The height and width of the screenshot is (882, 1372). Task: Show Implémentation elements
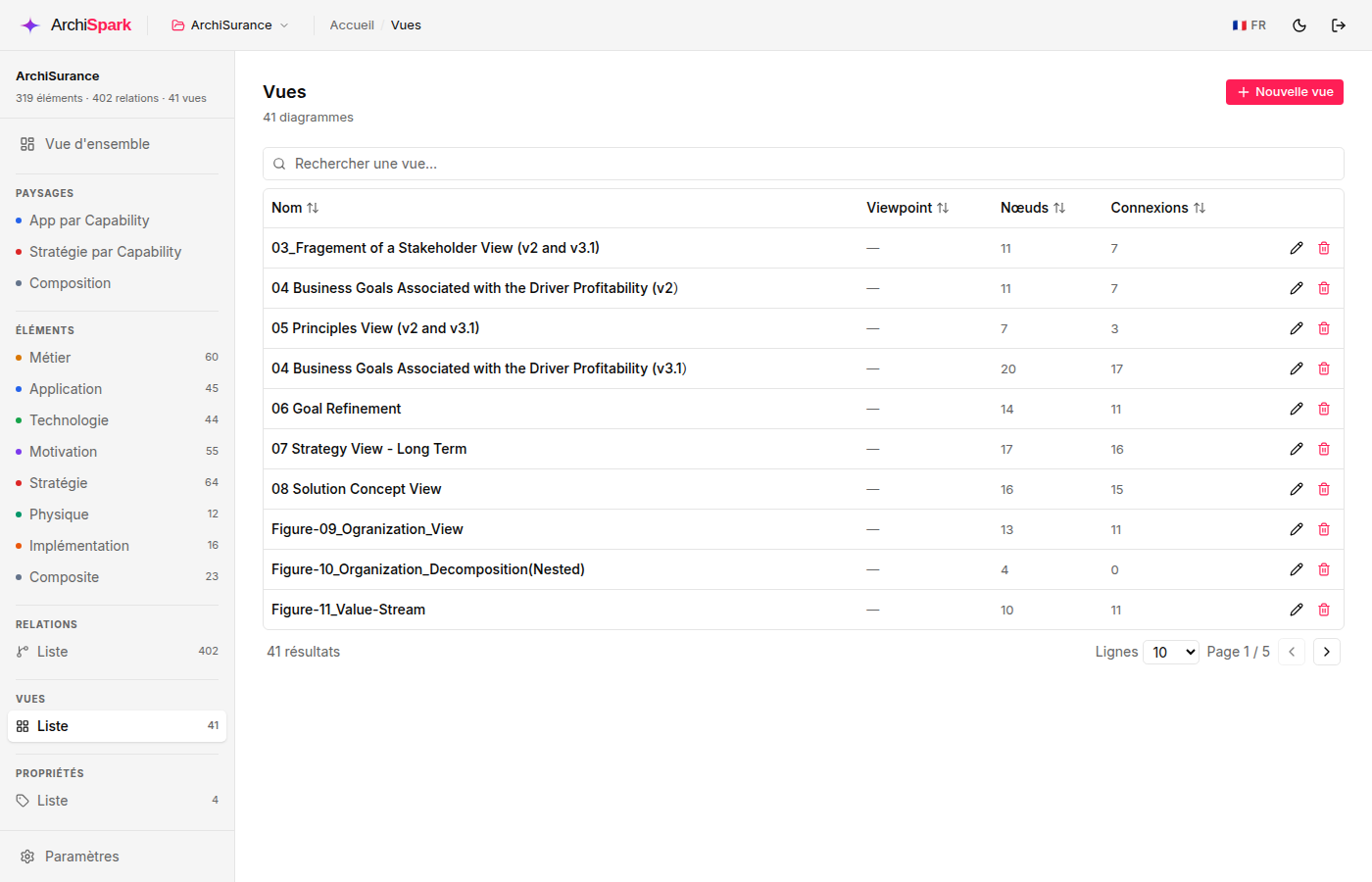coord(118,546)
